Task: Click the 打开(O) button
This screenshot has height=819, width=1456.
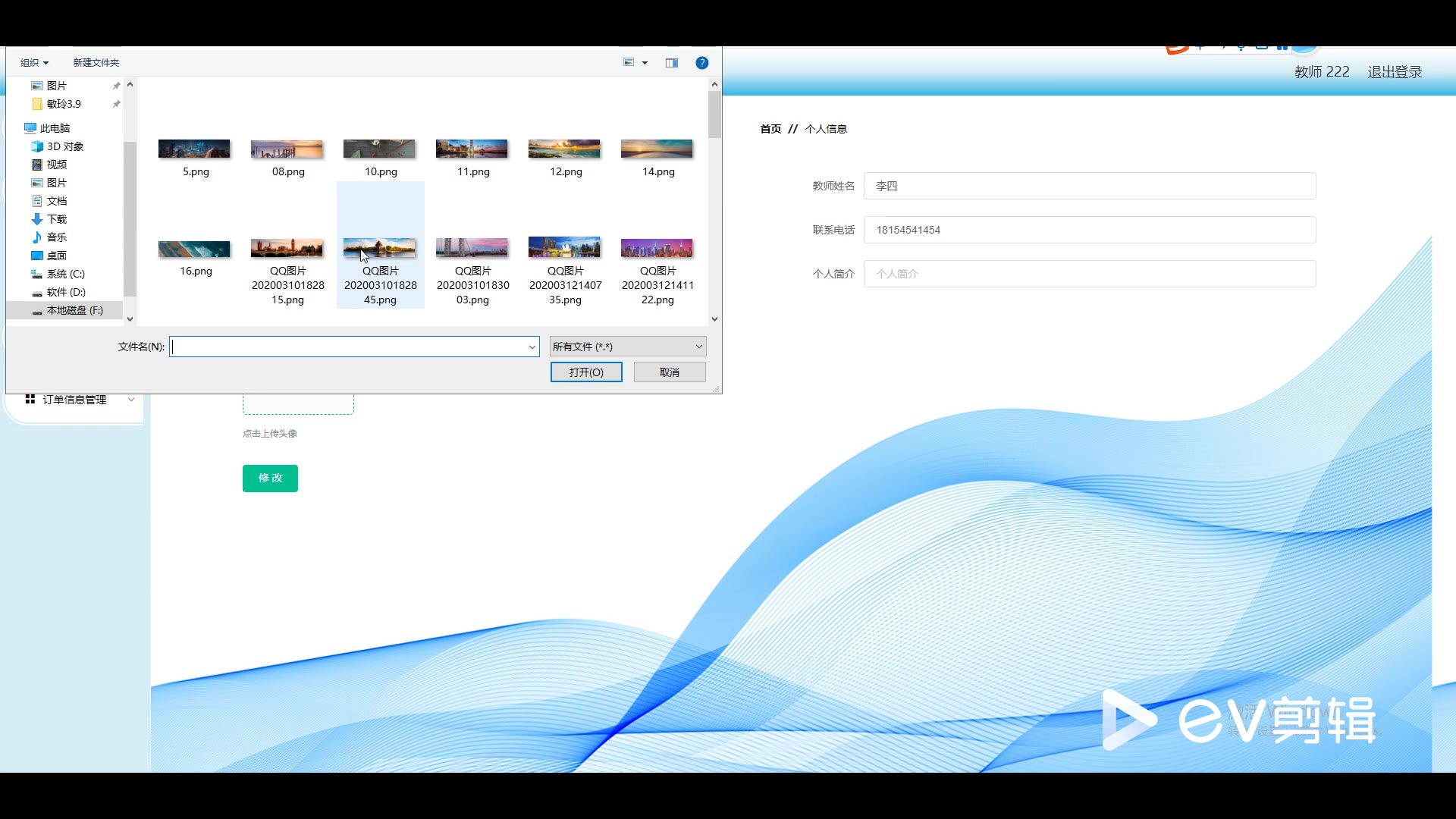Action: (x=586, y=372)
